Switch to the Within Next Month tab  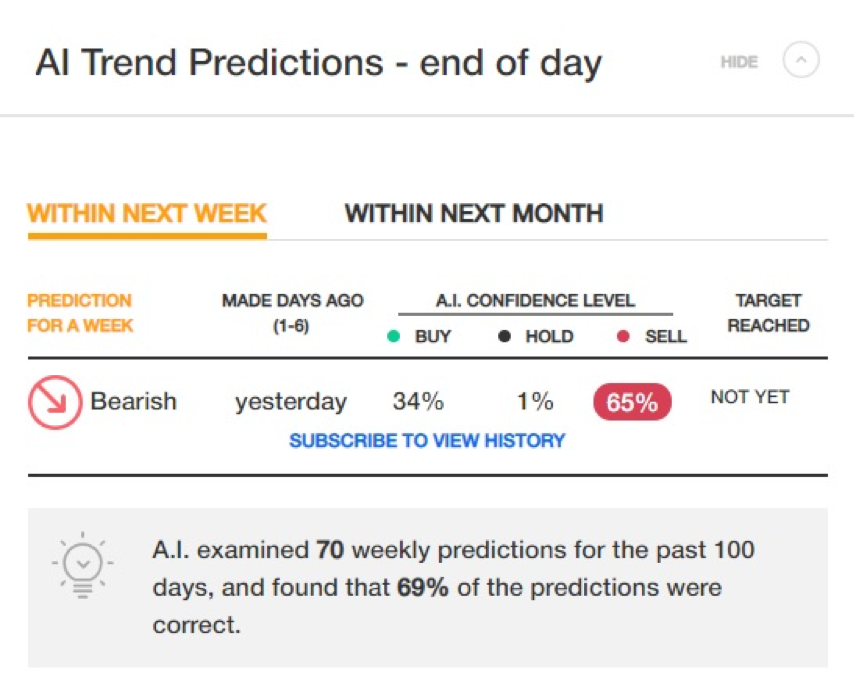tap(474, 214)
